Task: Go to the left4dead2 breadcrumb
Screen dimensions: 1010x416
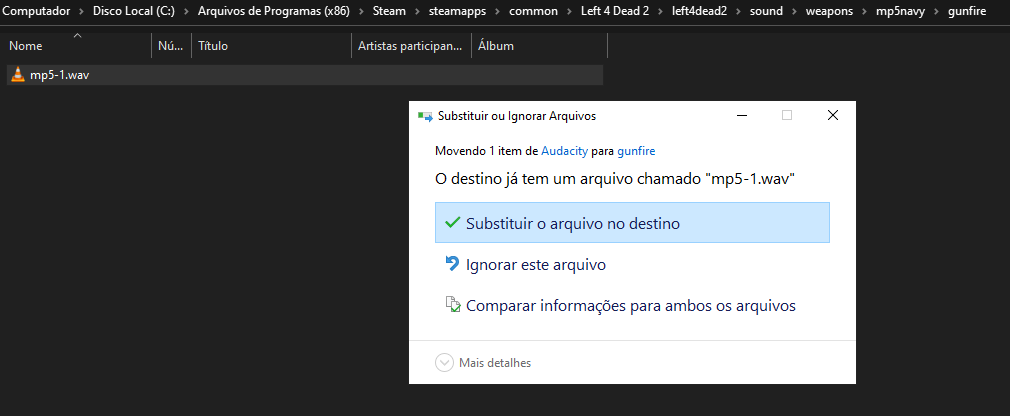Action: pos(700,11)
